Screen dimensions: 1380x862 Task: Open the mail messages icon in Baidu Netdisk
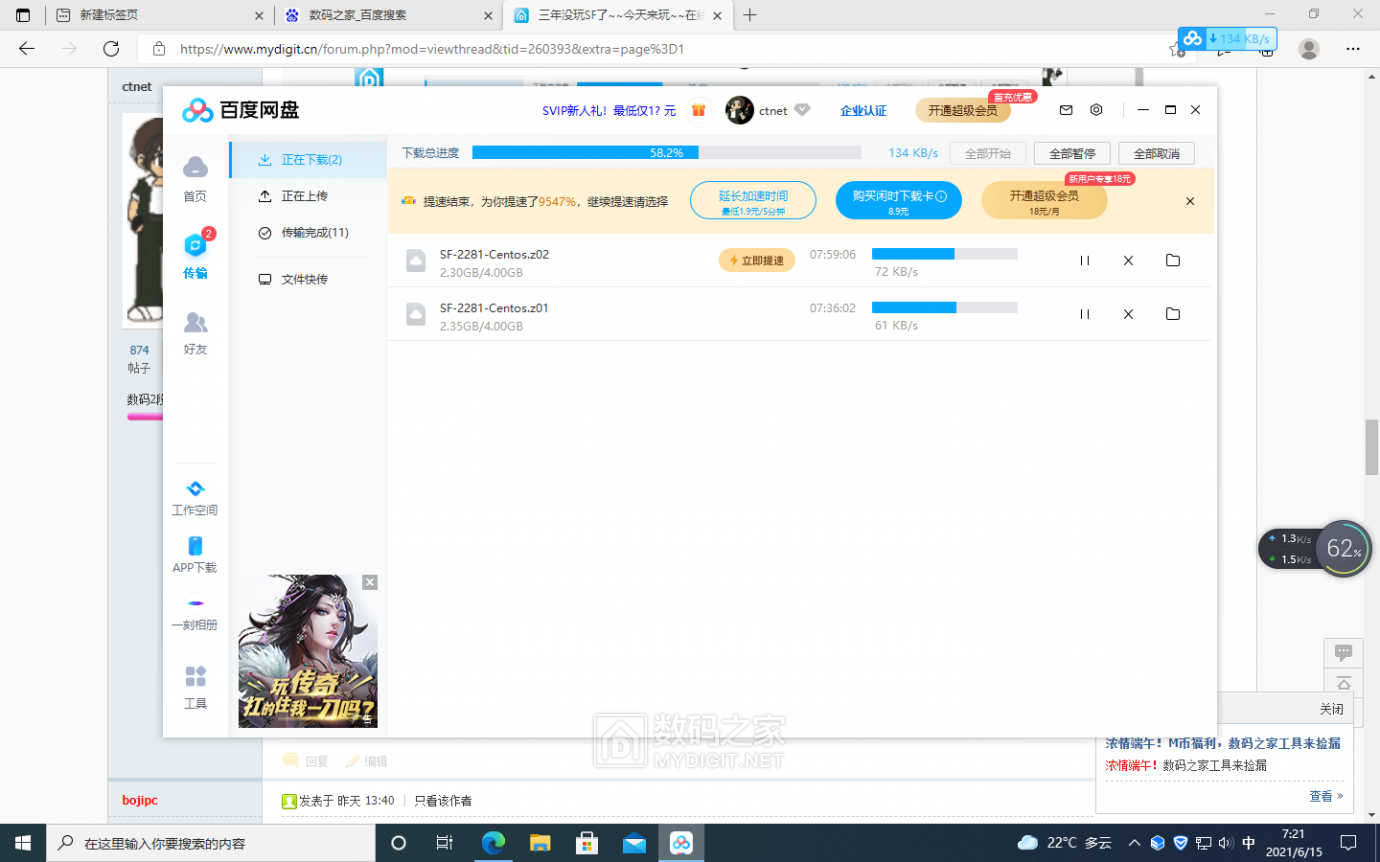[1066, 110]
